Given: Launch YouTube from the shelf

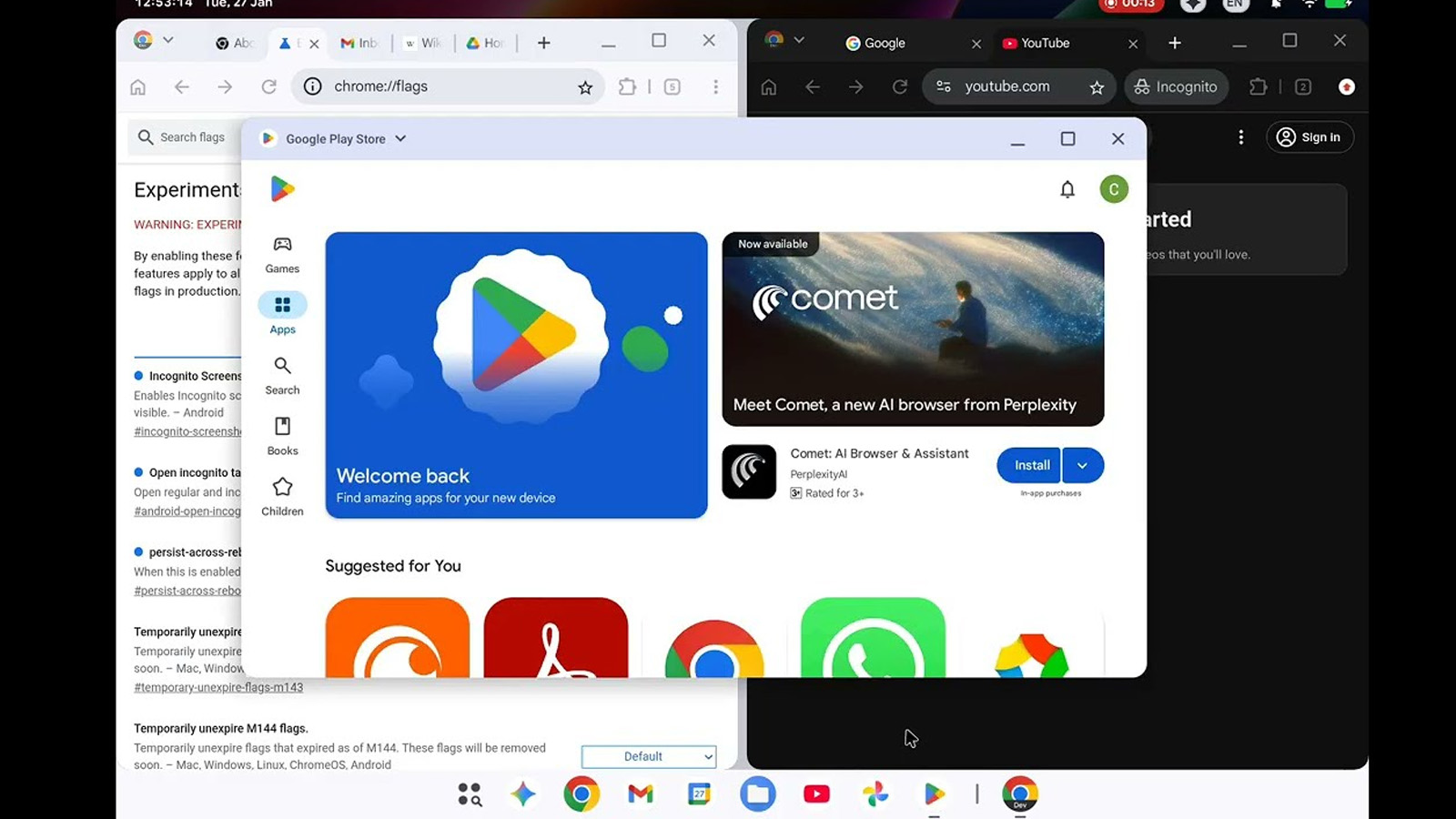Looking at the screenshot, I should point(816,794).
